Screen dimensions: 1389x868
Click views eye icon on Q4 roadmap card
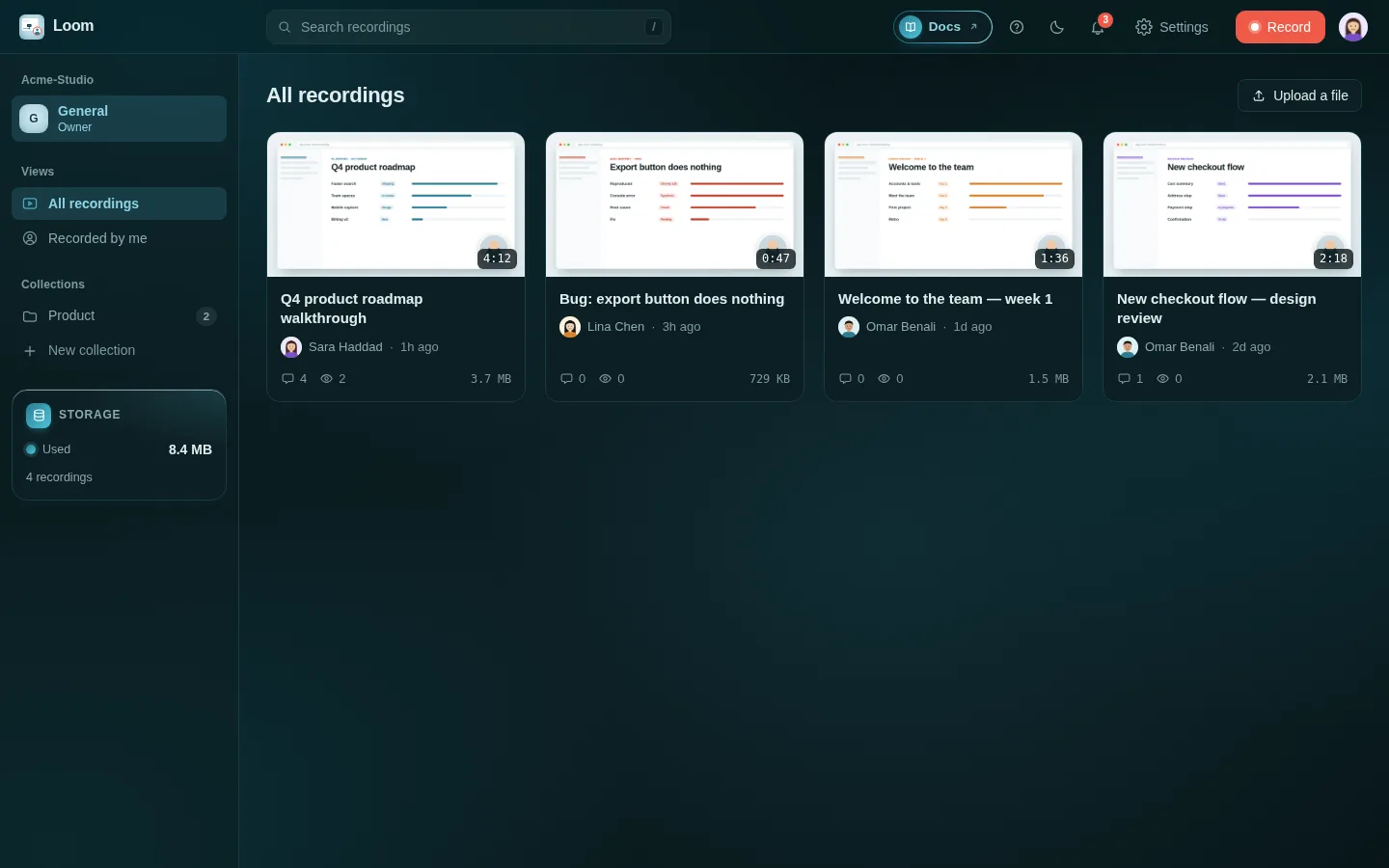327,379
